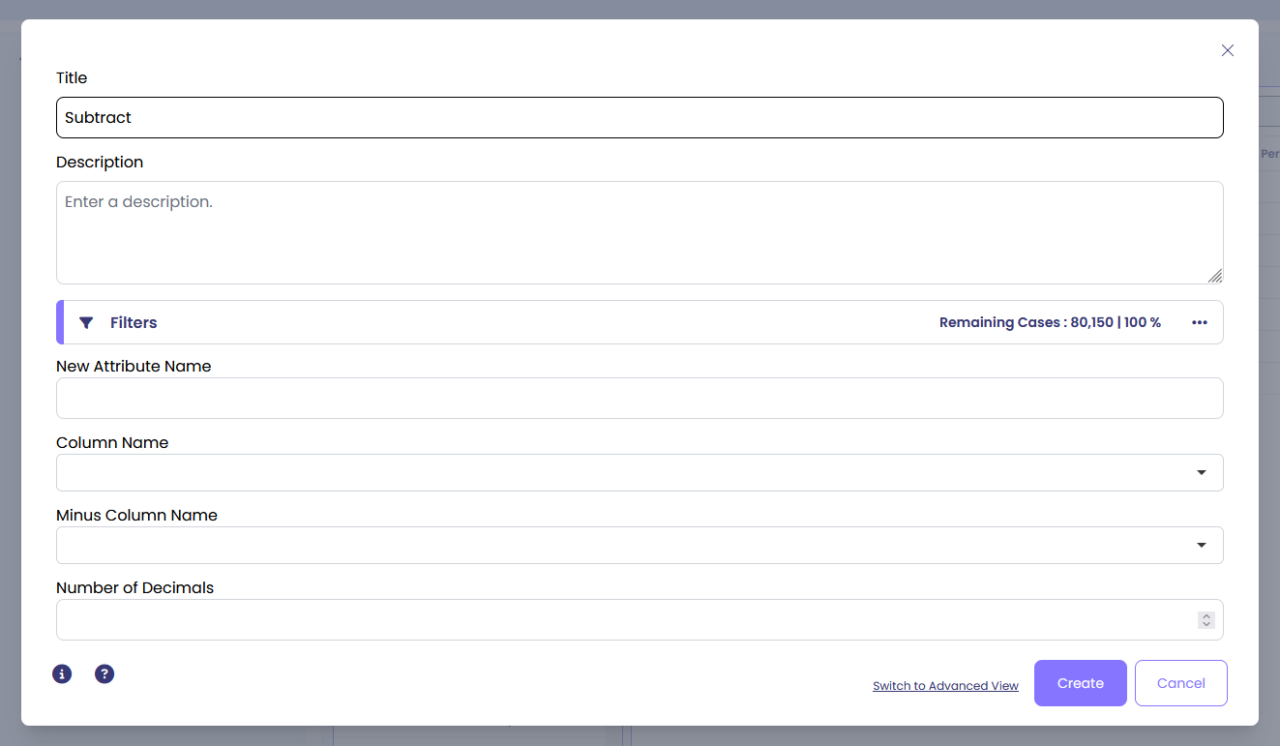
Task: Click the Number of Decimals input
Action: (x=620, y=620)
